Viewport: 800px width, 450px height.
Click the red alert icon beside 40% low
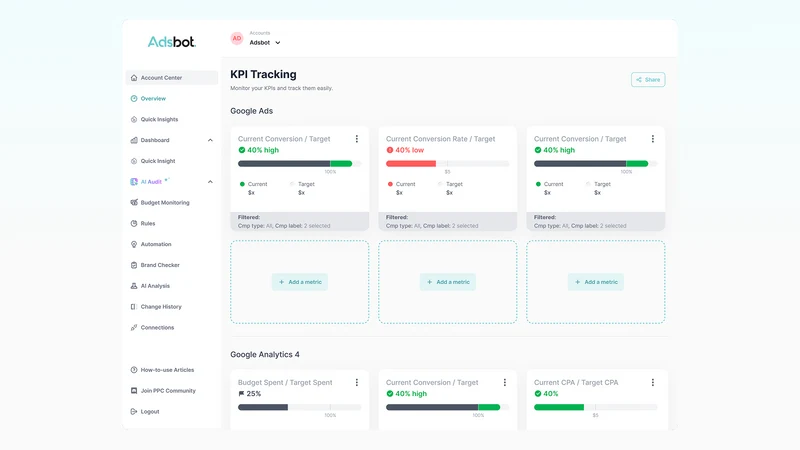pos(390,150)
